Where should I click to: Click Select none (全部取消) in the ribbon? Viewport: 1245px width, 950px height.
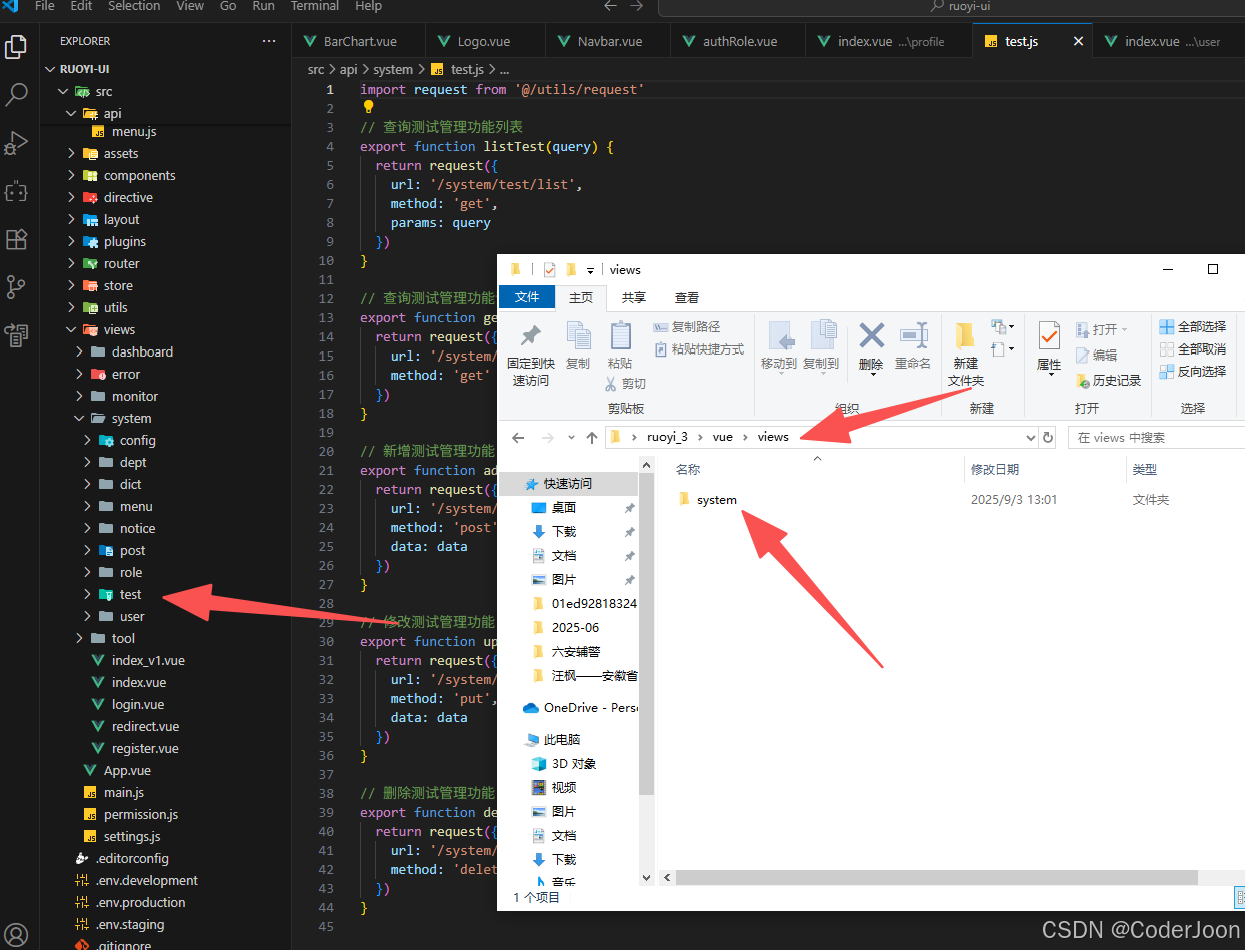1193,349
